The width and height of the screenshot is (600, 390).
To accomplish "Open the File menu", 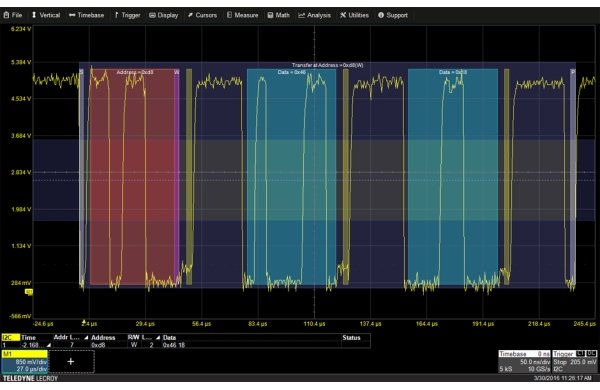I will pyautogui.click(x=13, y=15).
